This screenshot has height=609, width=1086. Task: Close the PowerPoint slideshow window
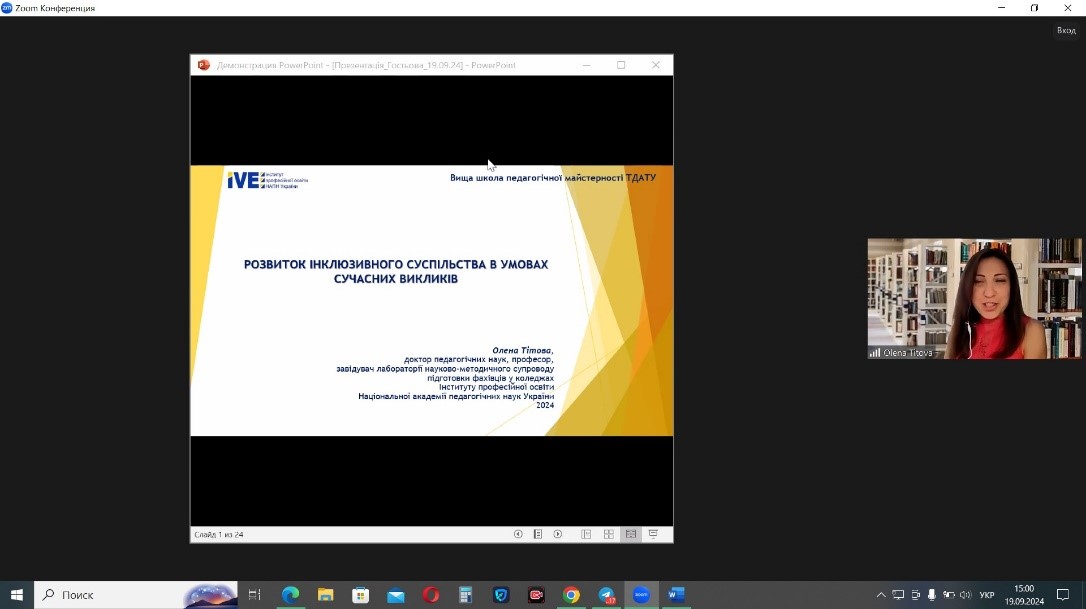coord(656,65)
